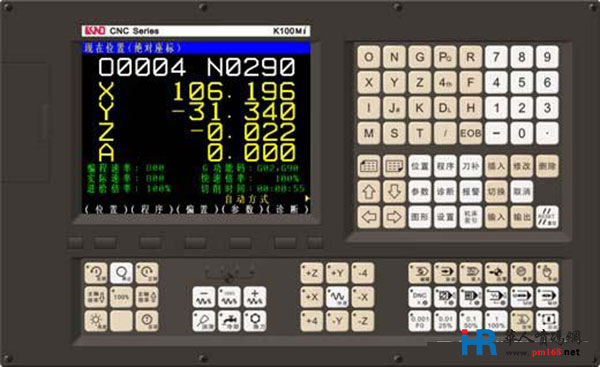Viewport: 600px width, 367px height.
Task: Click the RESET key with slashes
Action: (547, 217)
